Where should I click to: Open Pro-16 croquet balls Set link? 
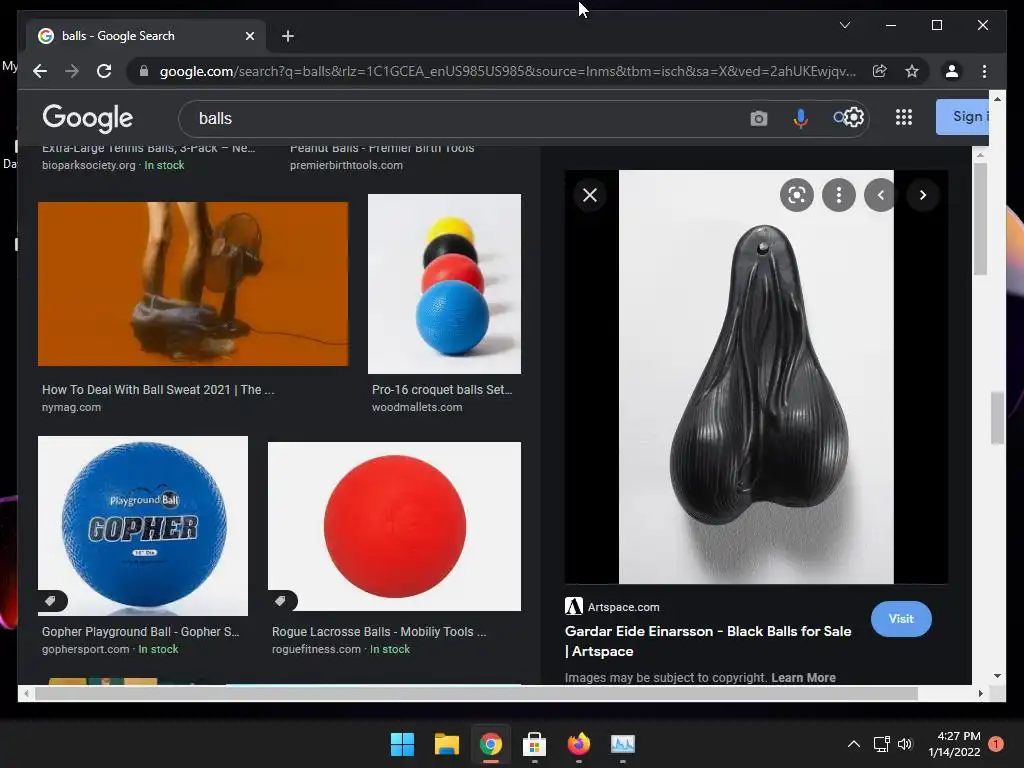[442, 390]
